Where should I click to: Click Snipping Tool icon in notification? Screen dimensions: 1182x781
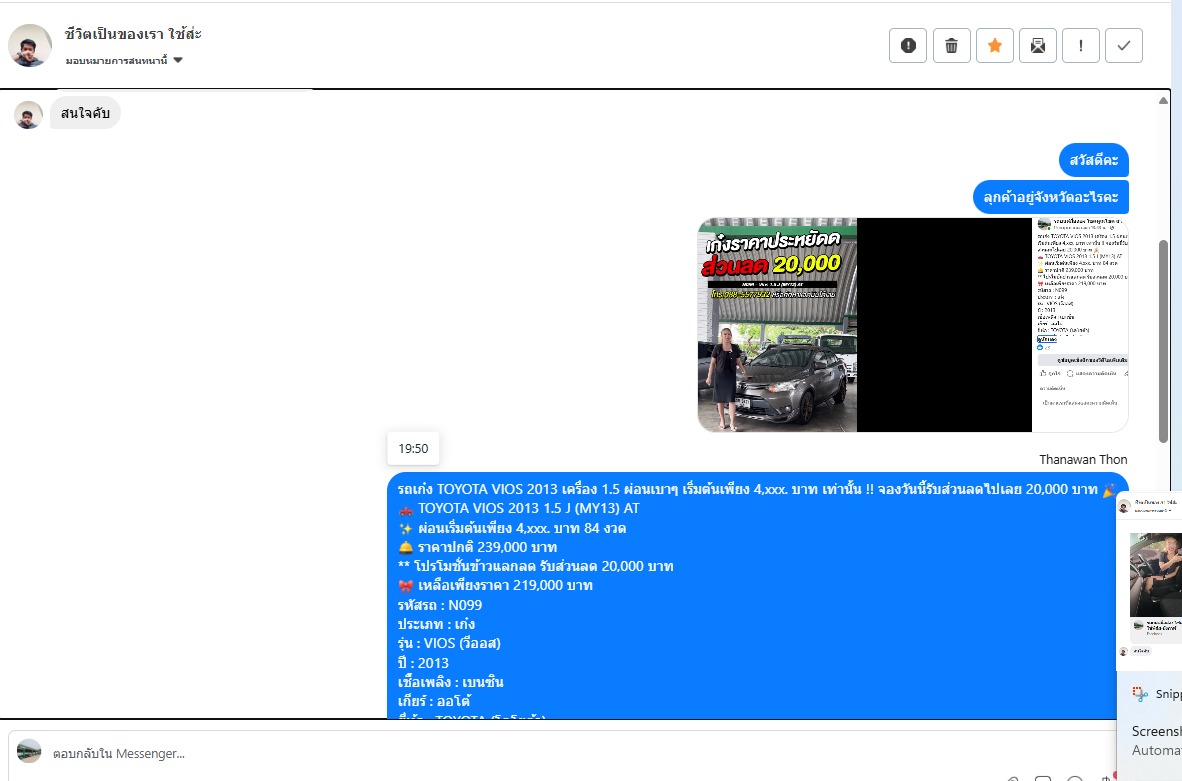pyautogui.click(x=1141, y=694)
